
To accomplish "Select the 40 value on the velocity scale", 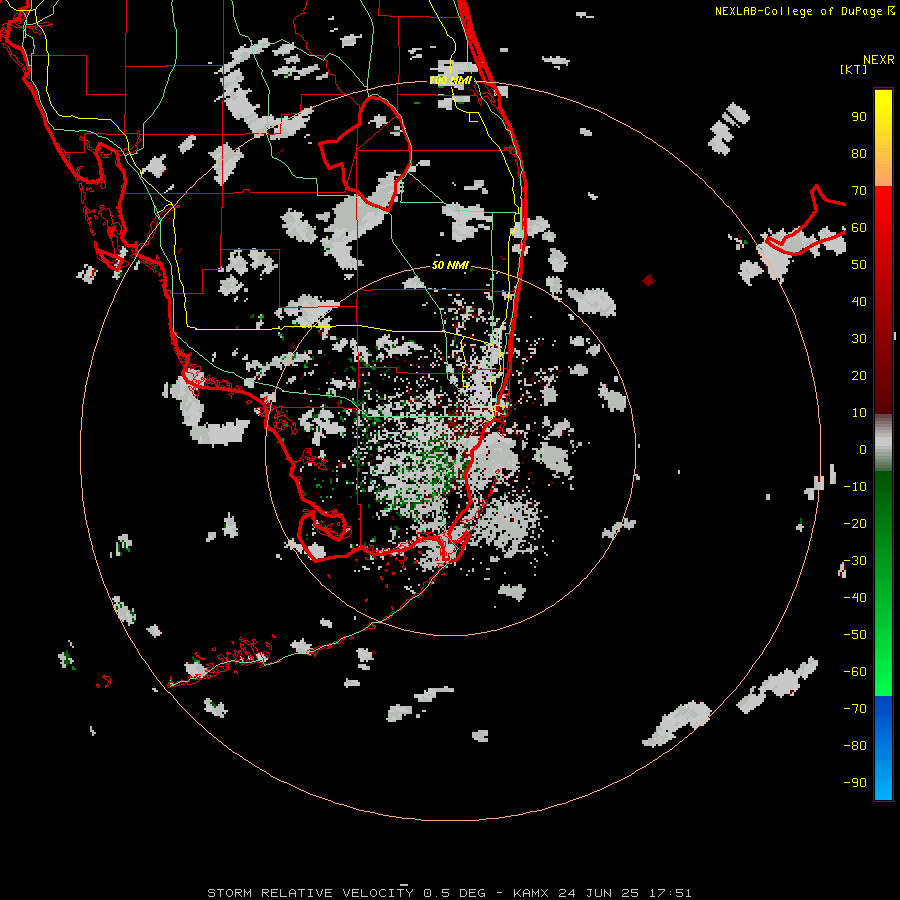I will pyautogui.click(x=859, y=301).
